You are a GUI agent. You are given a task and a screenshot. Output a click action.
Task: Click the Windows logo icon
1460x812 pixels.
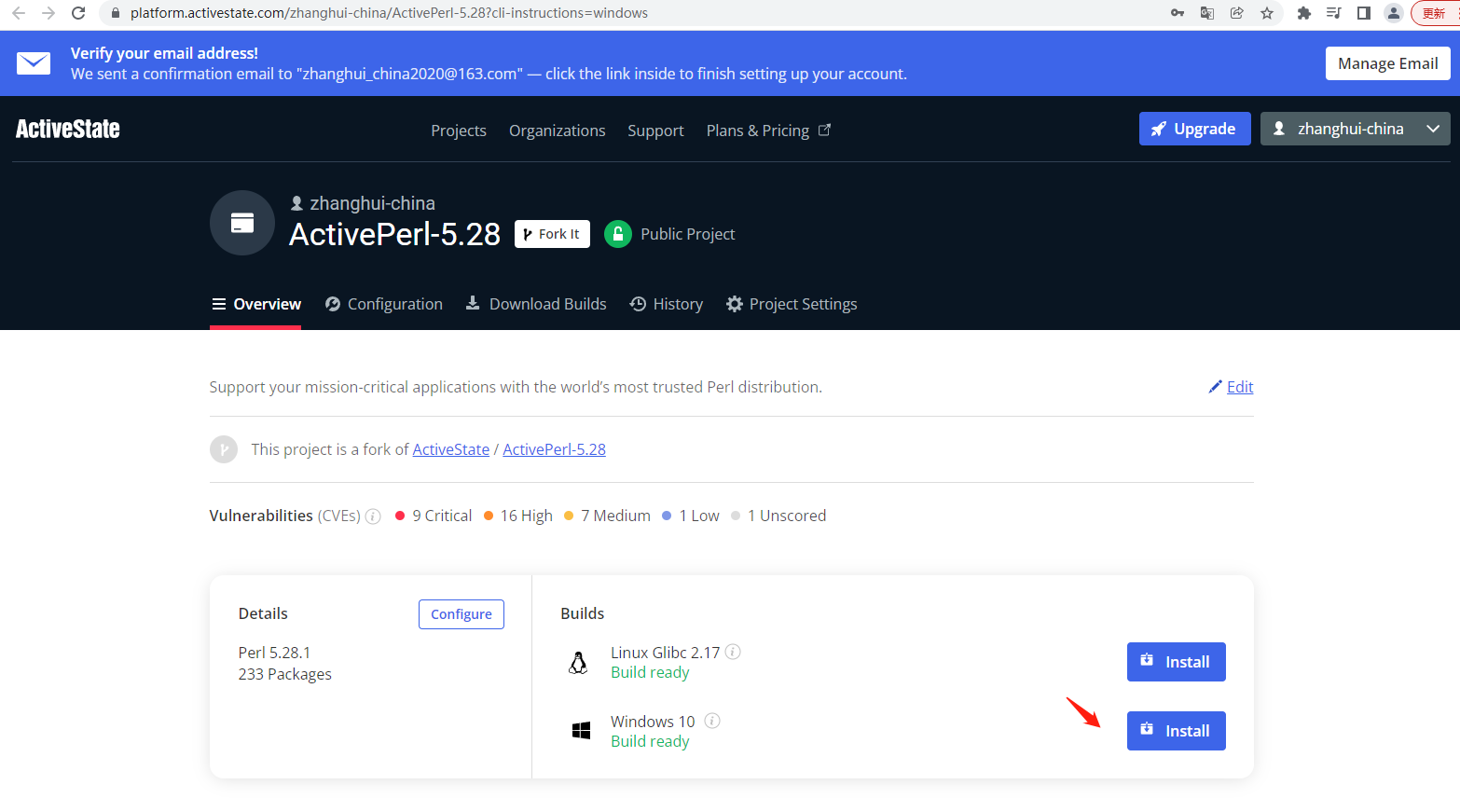(581, 731)
